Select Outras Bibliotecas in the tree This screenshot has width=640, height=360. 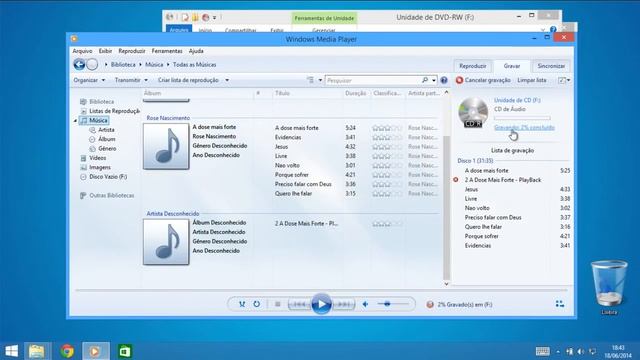pos(111,196)
